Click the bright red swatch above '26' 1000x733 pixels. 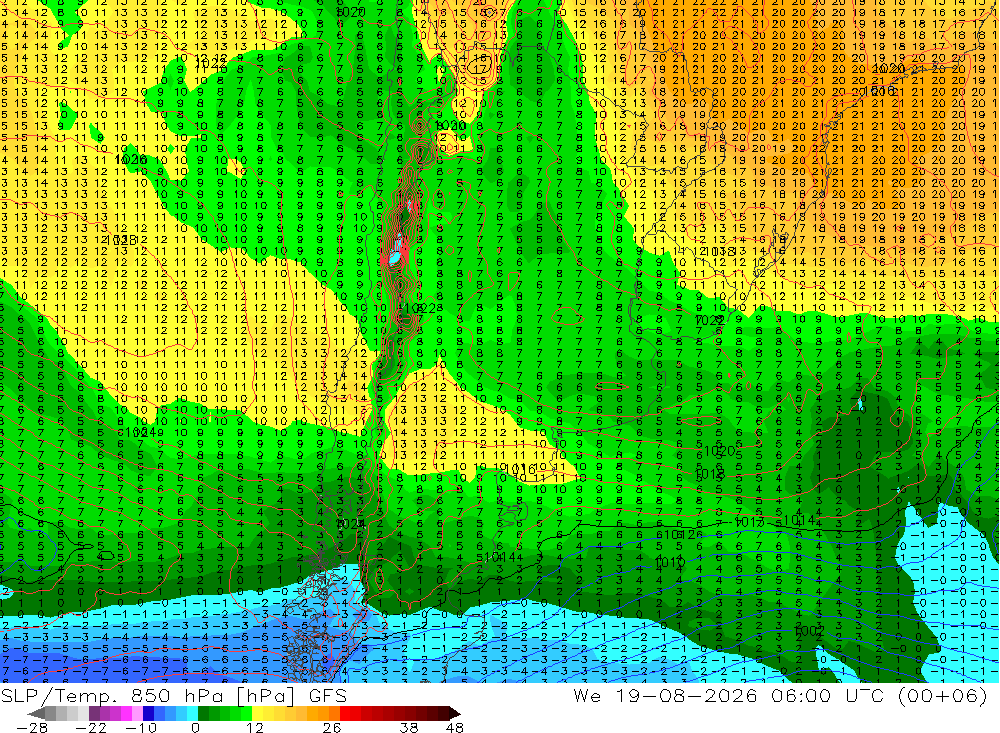[345, 713]
